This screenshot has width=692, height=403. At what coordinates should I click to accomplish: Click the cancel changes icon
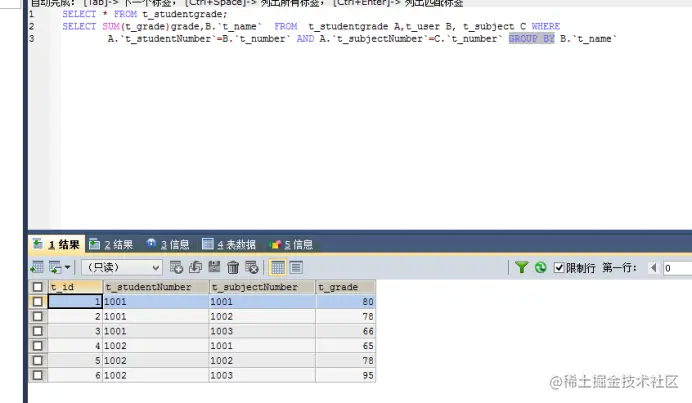pos(252,267)
